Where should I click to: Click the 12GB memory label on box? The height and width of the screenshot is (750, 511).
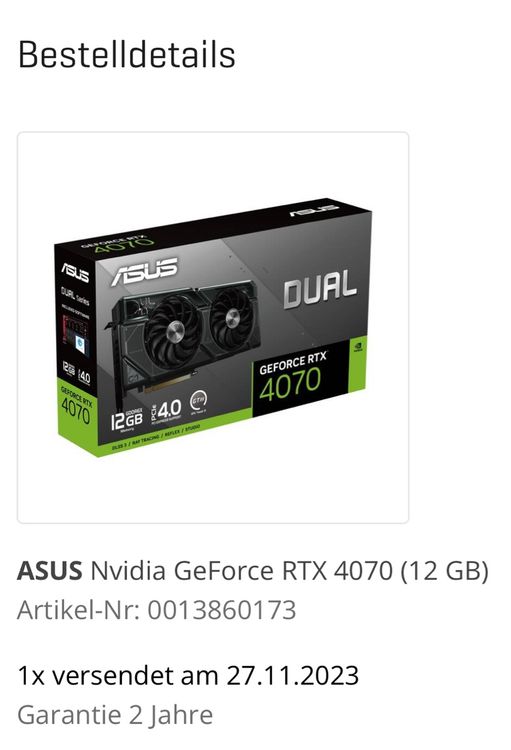coord(126,419)
